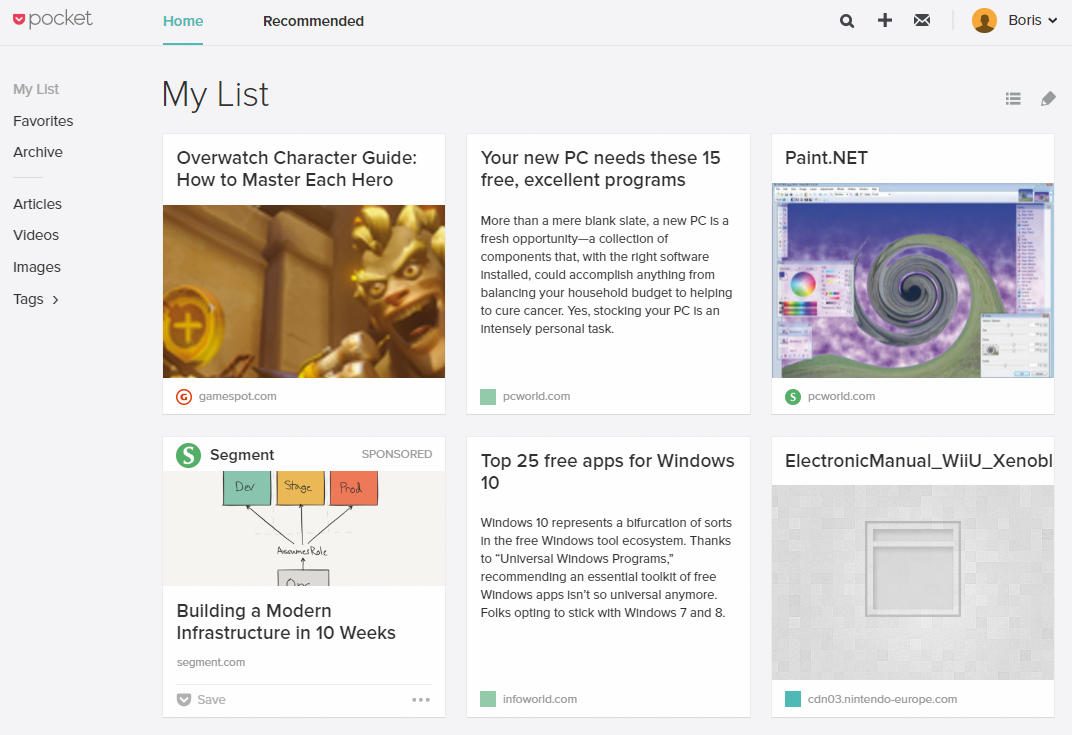
Task: Open the ElectronicManual_WiiU_Xenobl item title
Action: (919, 461)
